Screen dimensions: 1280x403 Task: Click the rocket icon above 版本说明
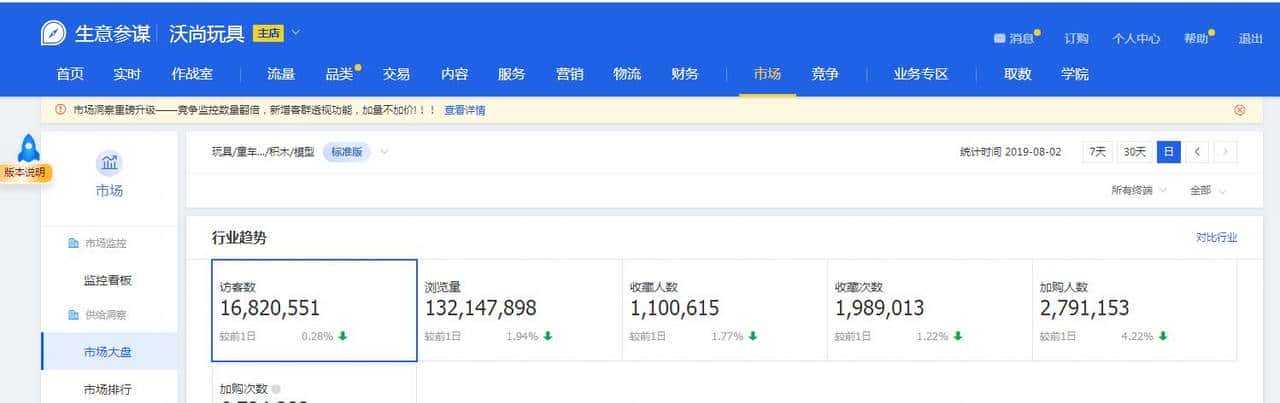pos(28,149)
